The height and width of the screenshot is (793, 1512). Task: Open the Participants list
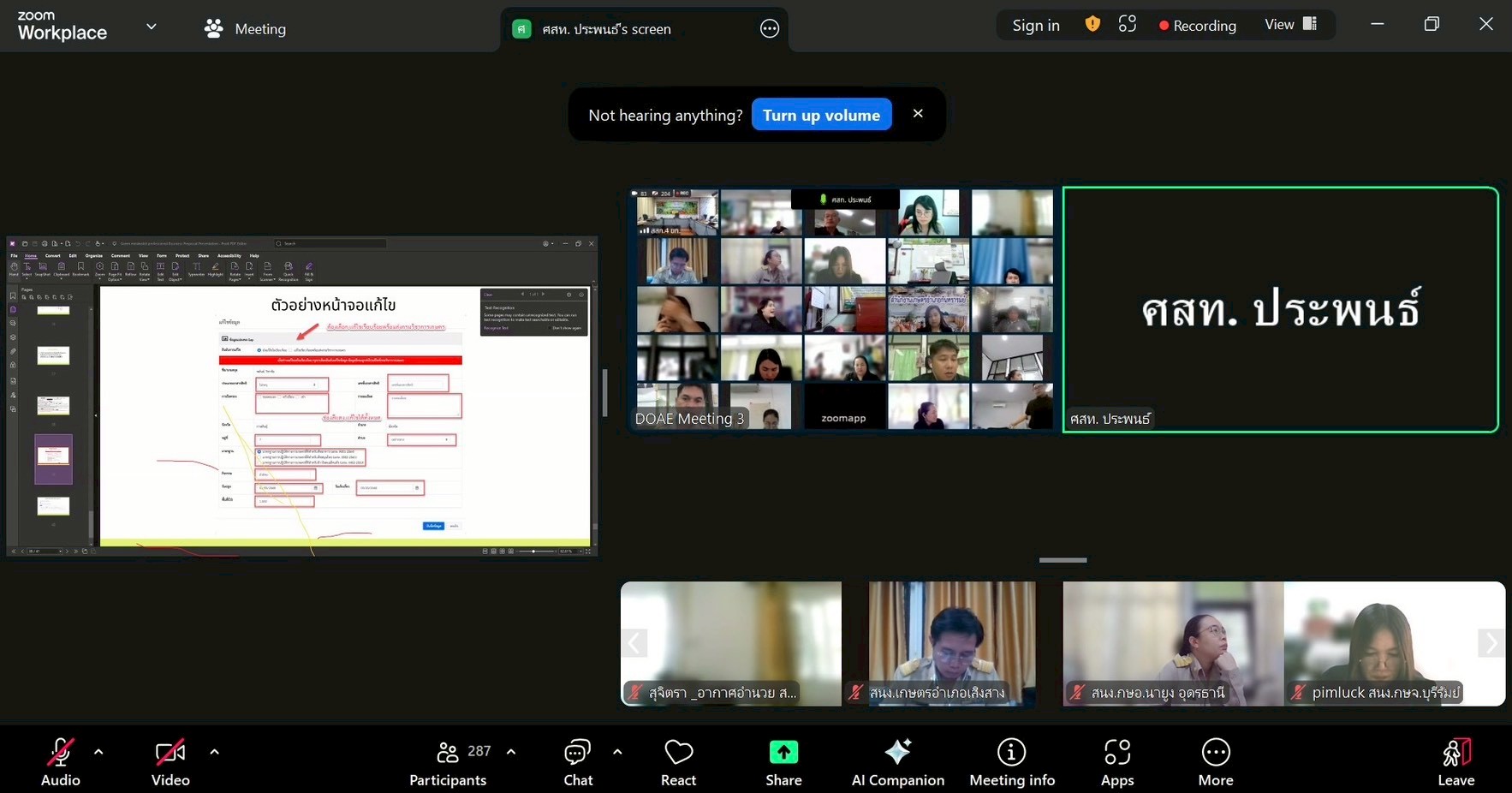tap(448, 761)
